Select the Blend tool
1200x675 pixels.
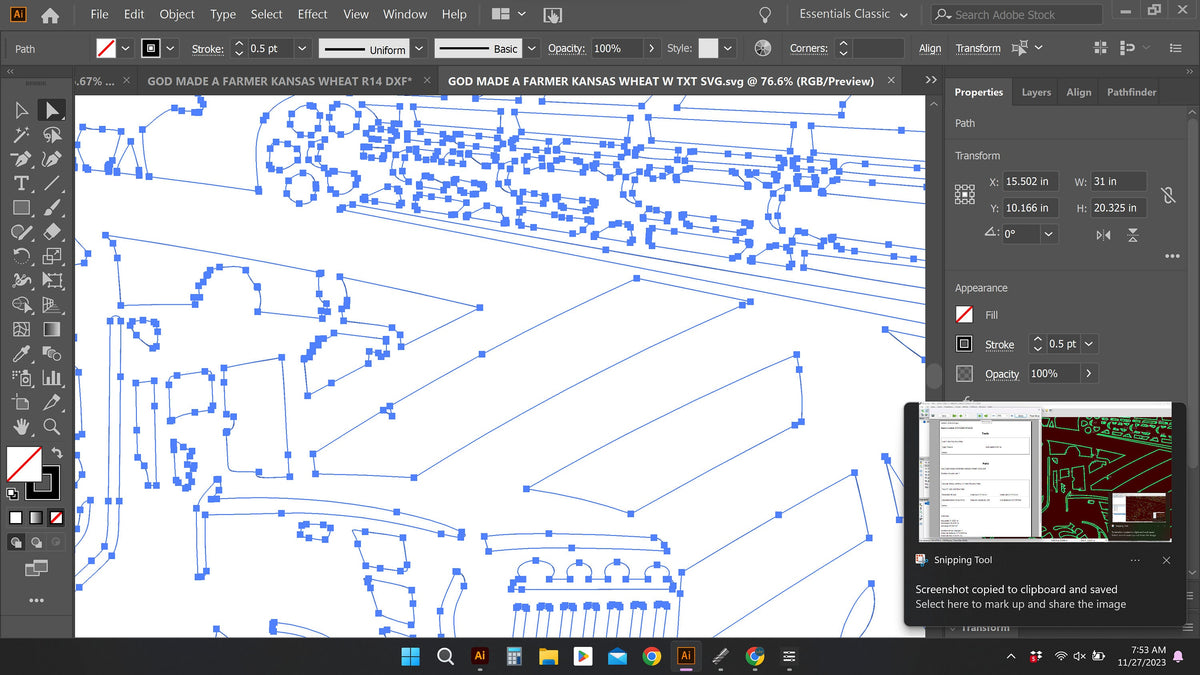(x=52, y=354)
